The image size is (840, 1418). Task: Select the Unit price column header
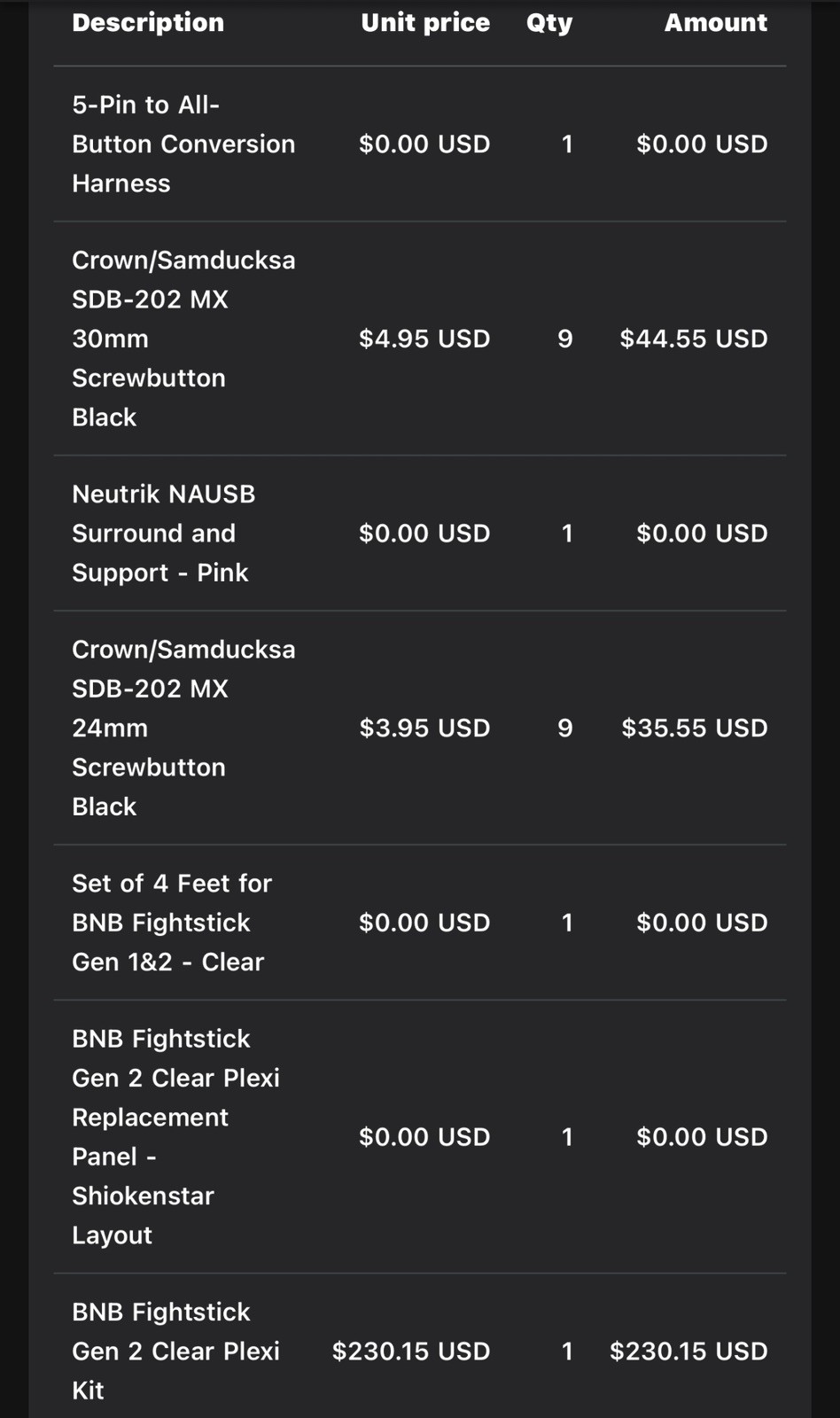click(x=425, y=23)
